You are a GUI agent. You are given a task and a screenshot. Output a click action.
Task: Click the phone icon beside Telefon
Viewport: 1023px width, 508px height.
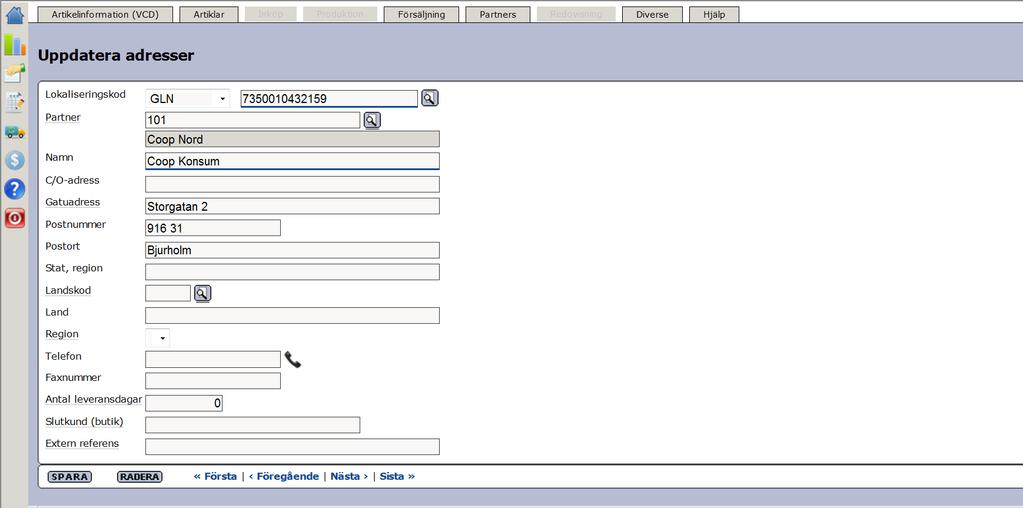tap(293, 359)
